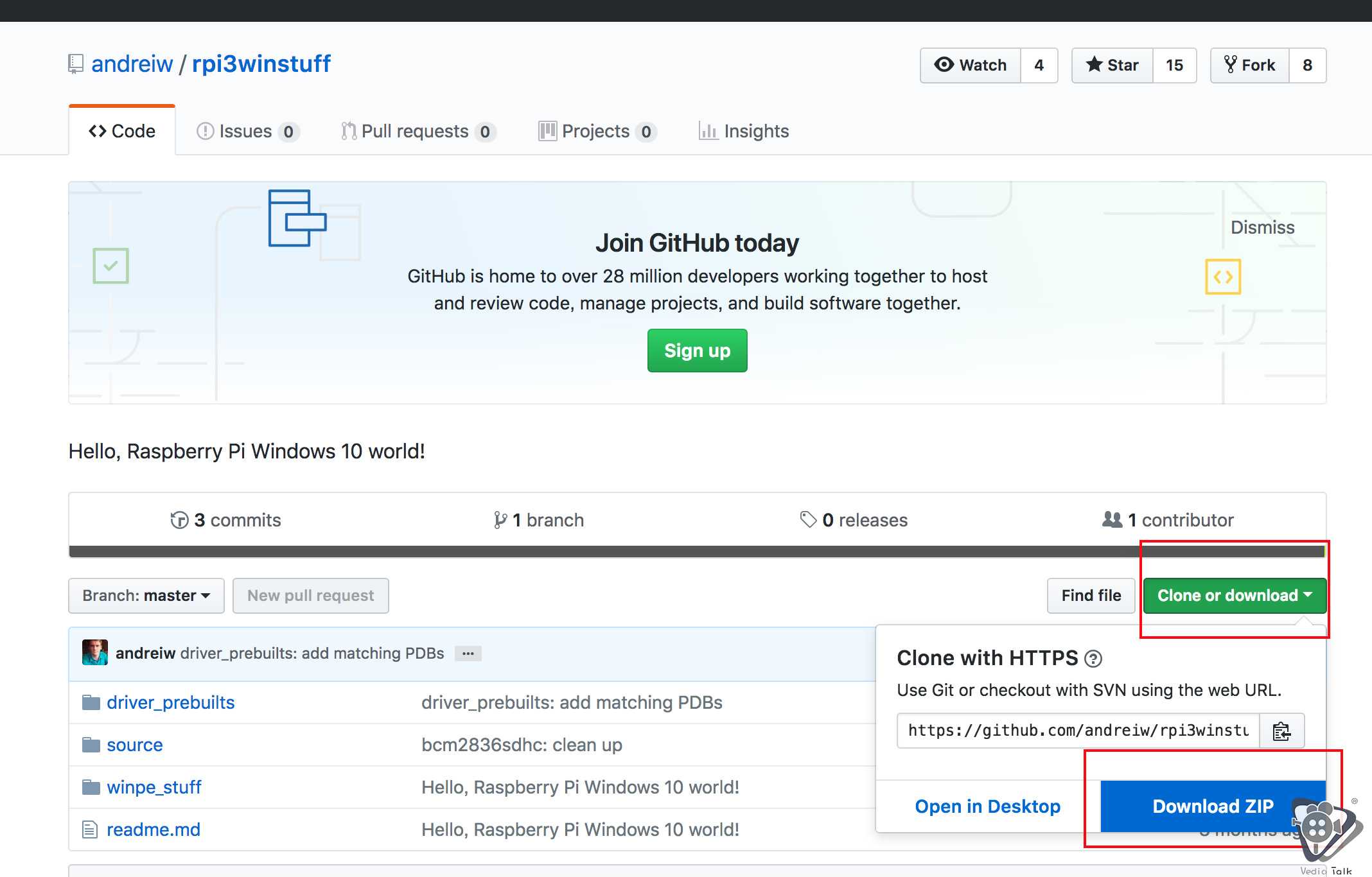Open the driver_prebuilts folder
The width and height of the screenshot is (1372, 877).
[171, 702]
